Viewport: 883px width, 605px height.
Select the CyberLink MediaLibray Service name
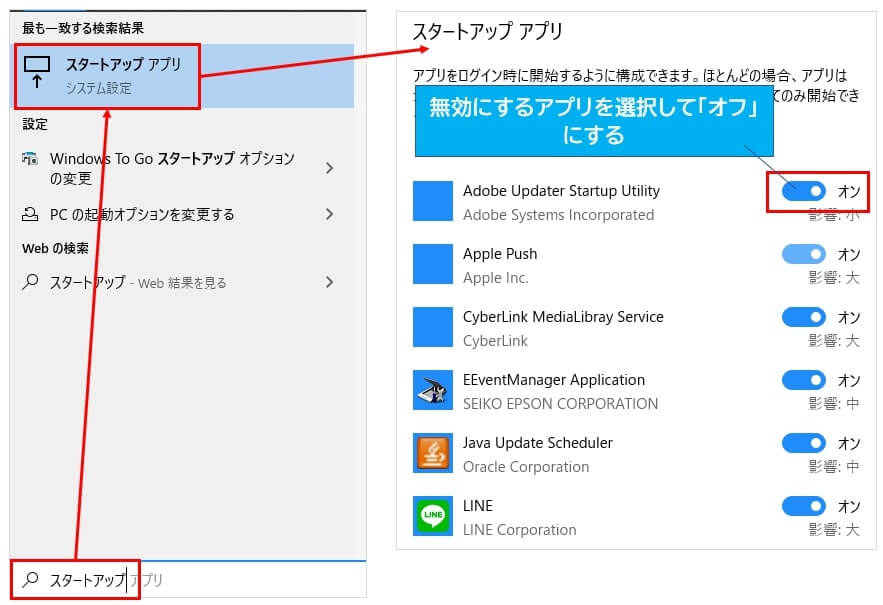click(563, 317)
